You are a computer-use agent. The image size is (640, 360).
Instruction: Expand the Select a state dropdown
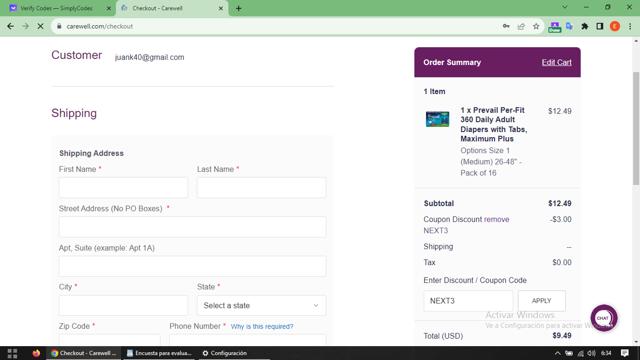tap(261, 305)
